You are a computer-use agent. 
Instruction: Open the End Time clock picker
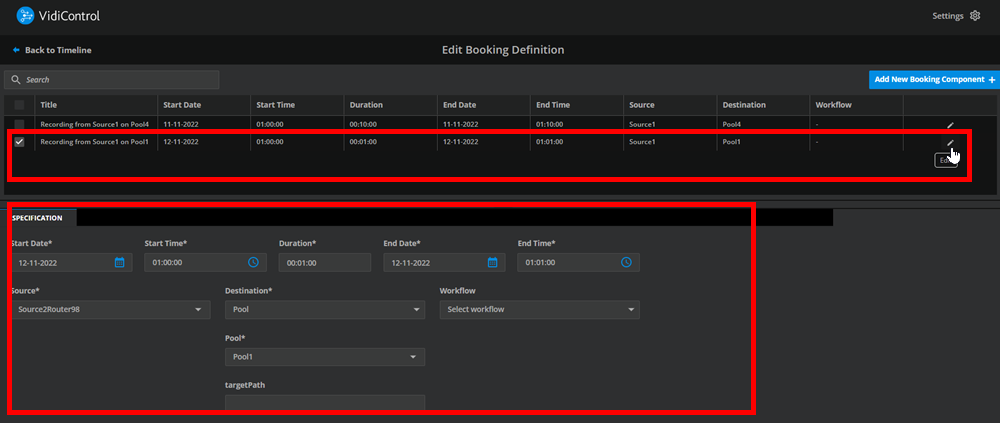tap(626, 262)
